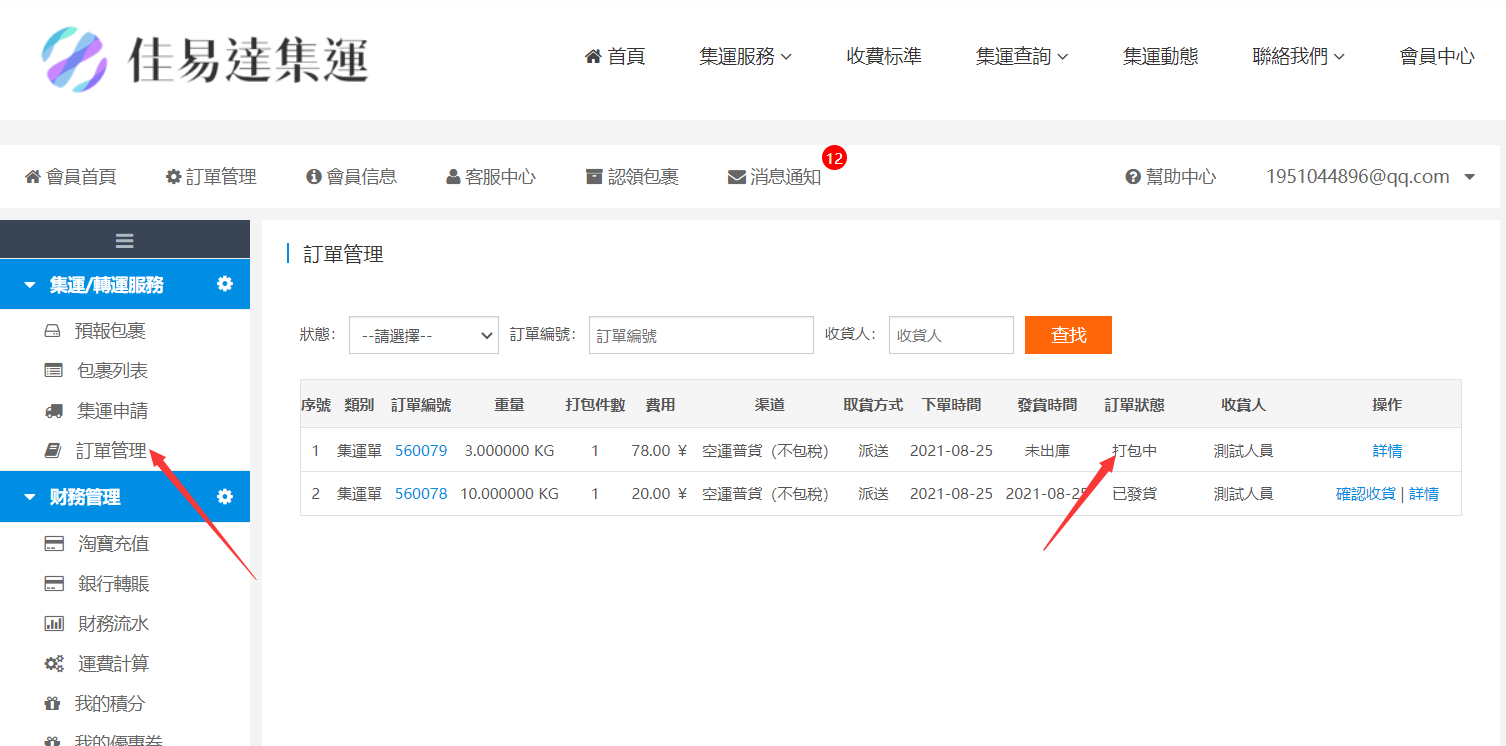This screenshot has height=746, width=1506.
Task: Open 包裹列表 in sidebar
Action: click(x=112, y=371)
